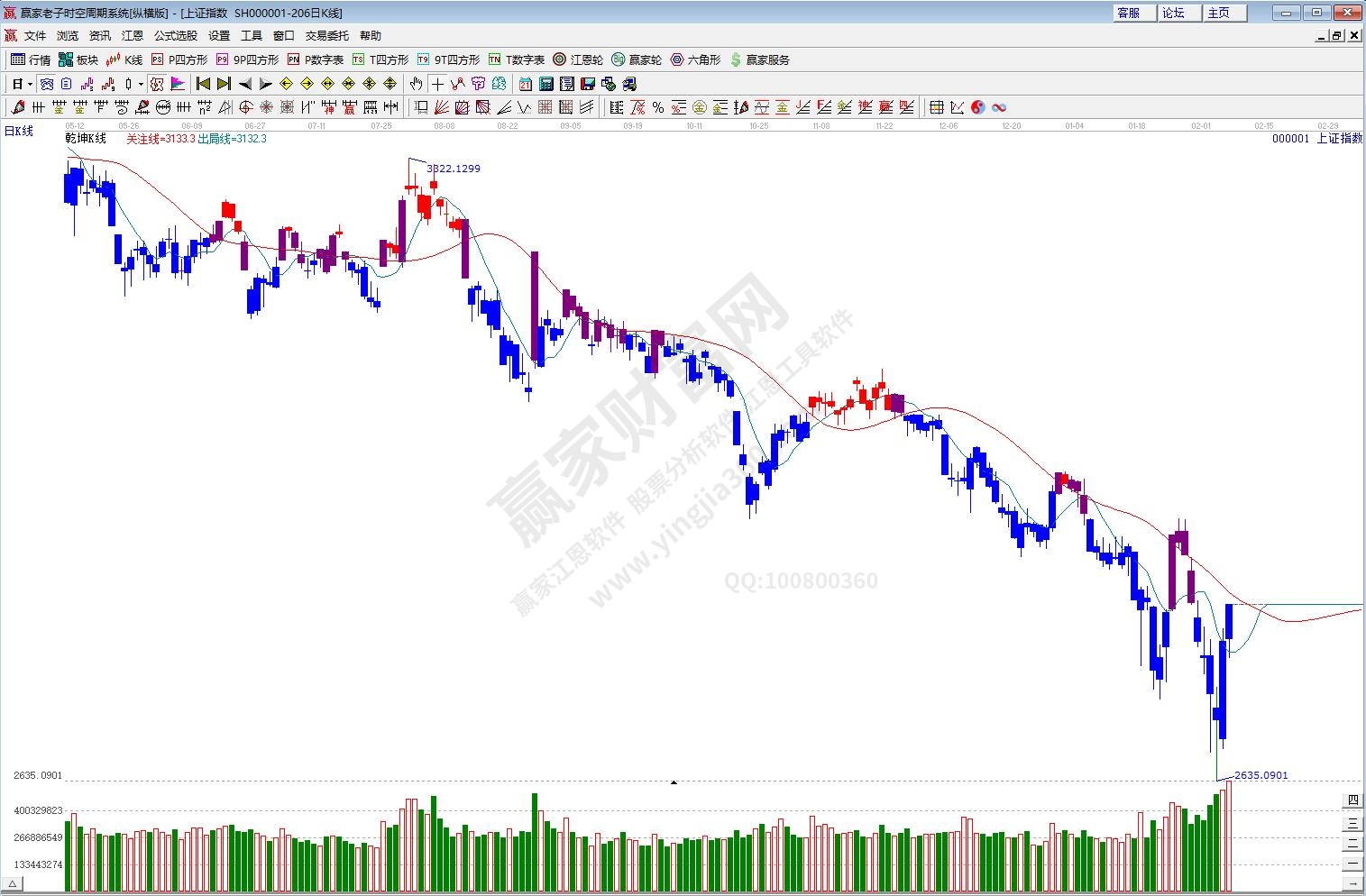The width and height of the screenshot is (1366, 896).
Task: Open the 帮助 menu
Action: click(x=371, y=36)
